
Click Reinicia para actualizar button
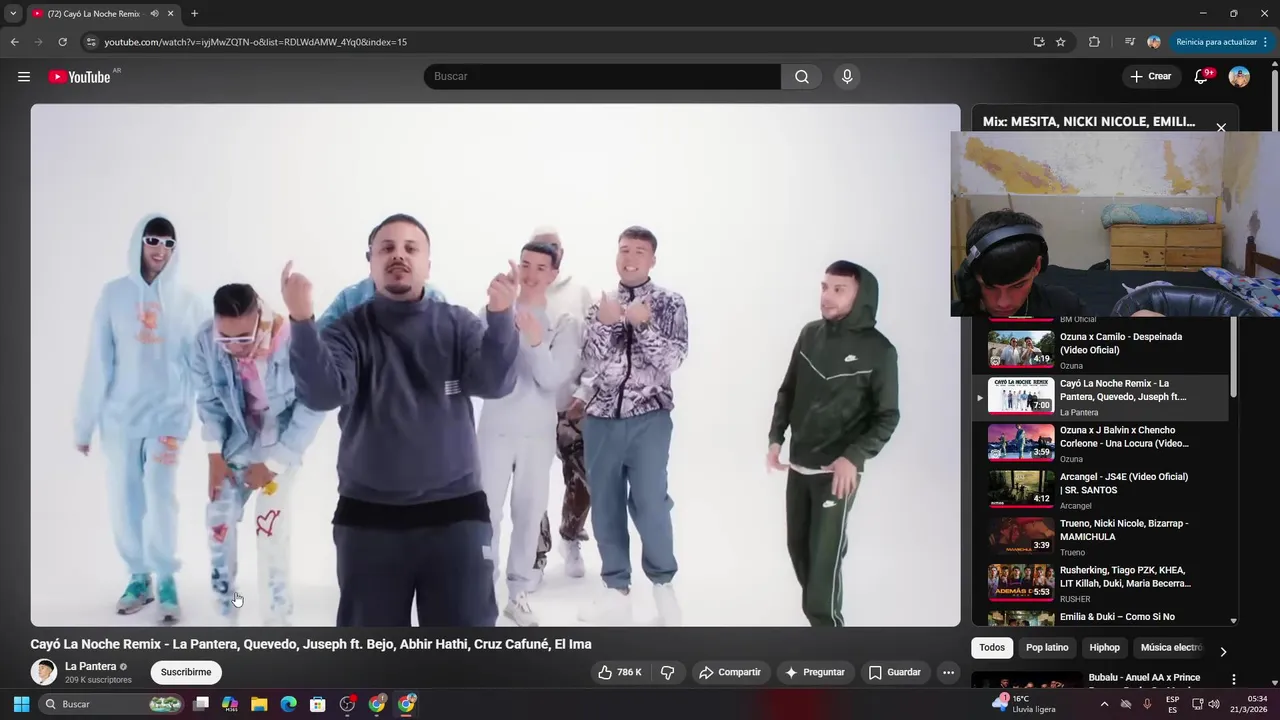pos(1216,42)
